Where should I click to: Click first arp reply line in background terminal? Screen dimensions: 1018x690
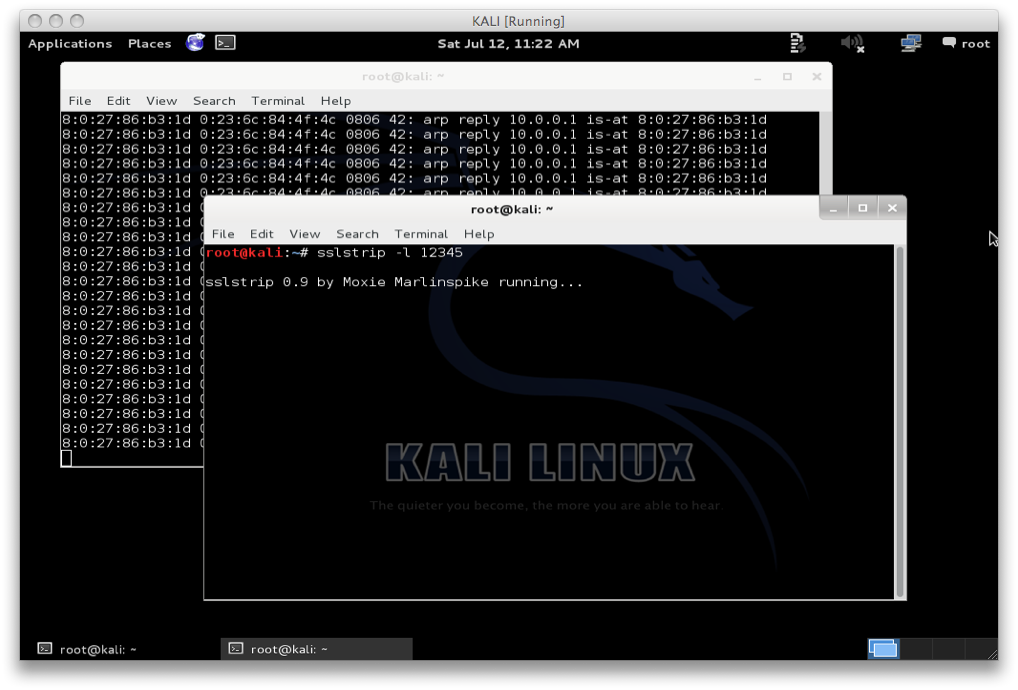(x=414, y=119)
